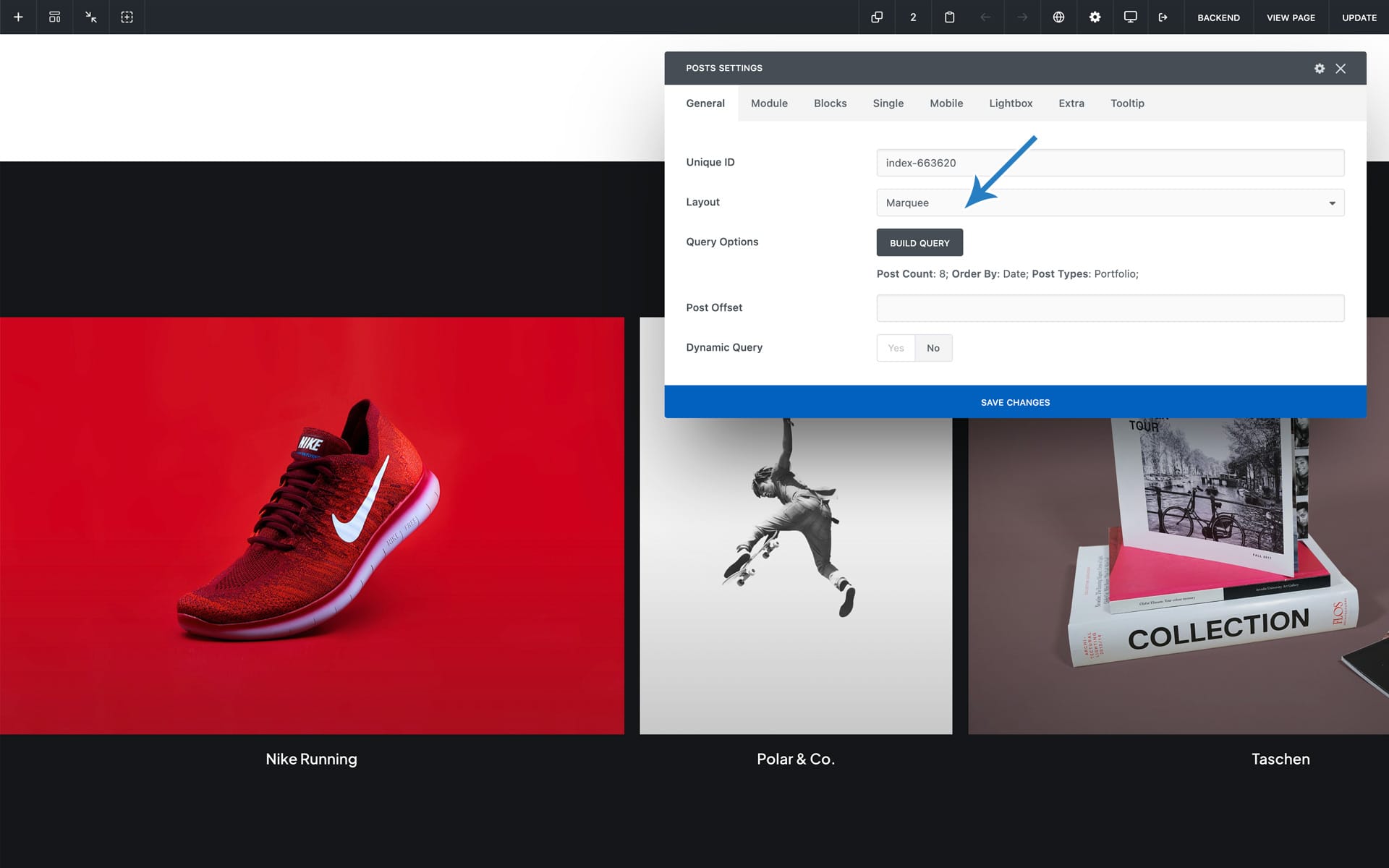Set Dynamic Query to No
1389x868 pixels.
933,348
